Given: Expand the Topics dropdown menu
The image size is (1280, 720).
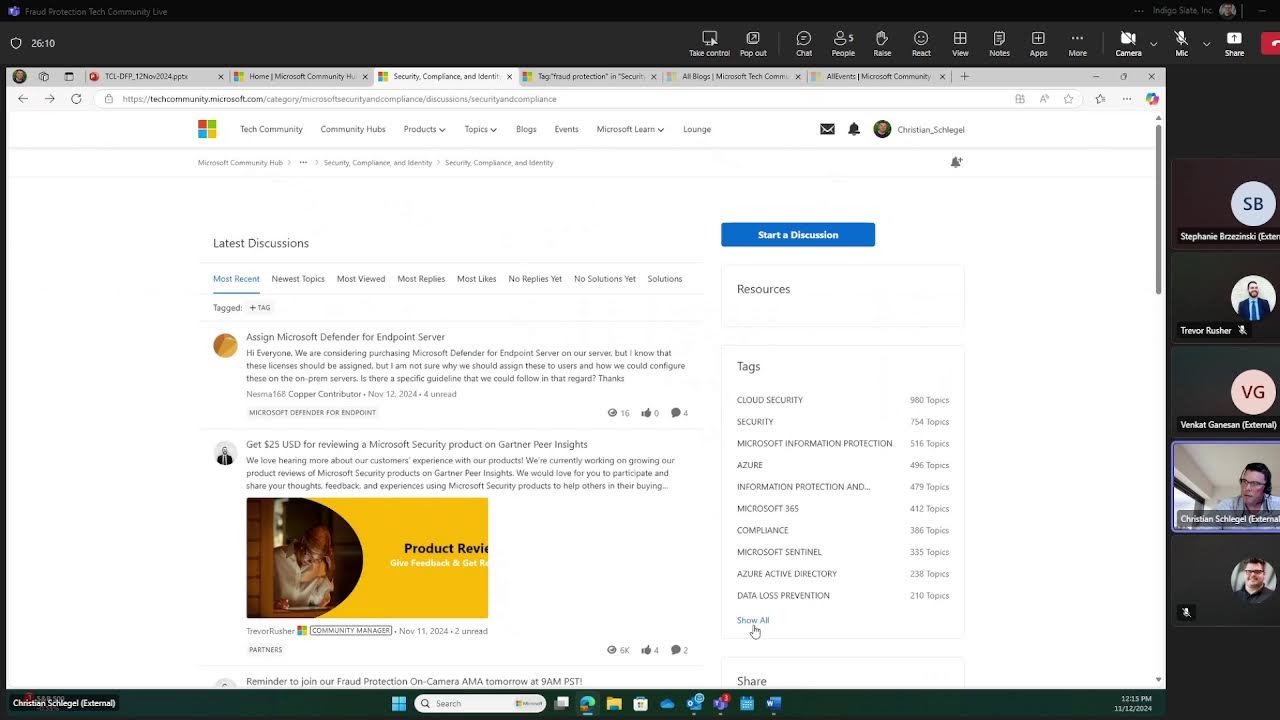Looking at the screenshot, I should pyautogui.click(x=480, y=129).
